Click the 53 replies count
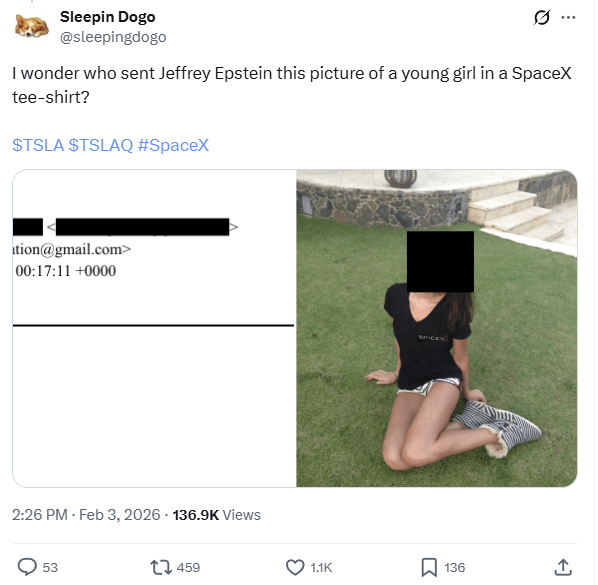The height and width of the screenshot is (585, 598). coord(50,567)
